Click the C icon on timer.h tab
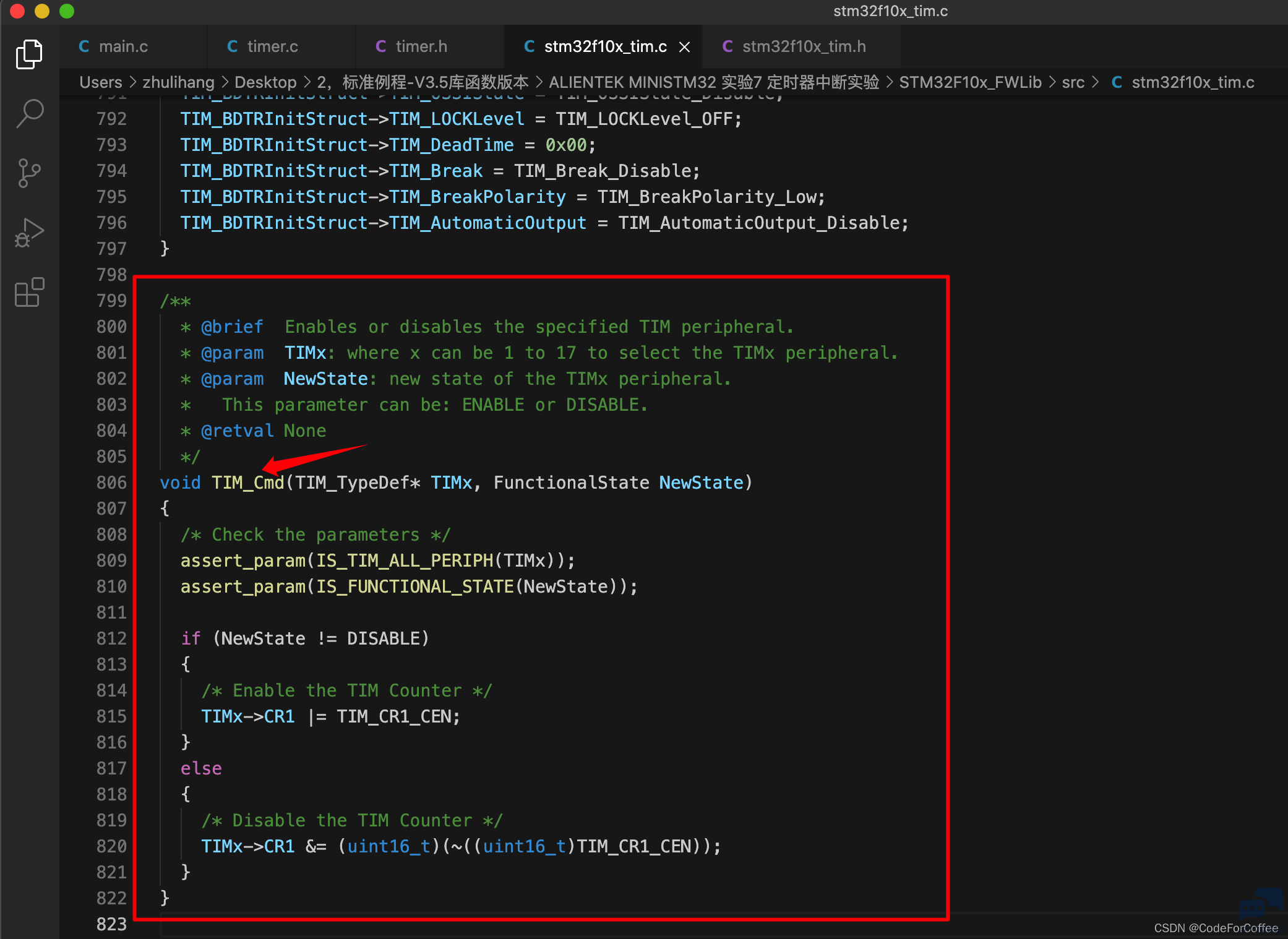 pos(381,46)
